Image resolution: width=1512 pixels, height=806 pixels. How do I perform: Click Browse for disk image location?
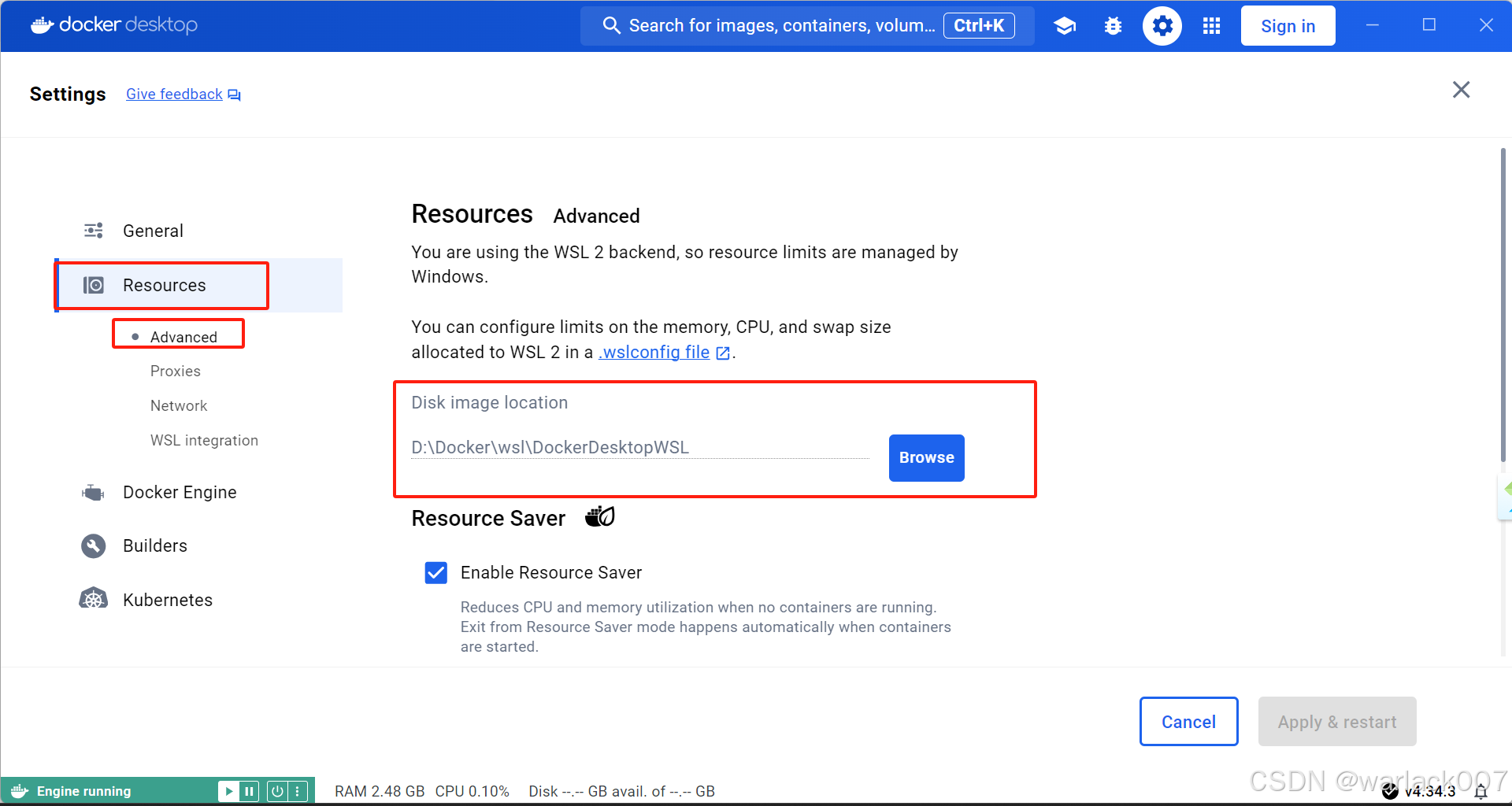point(926,457)
